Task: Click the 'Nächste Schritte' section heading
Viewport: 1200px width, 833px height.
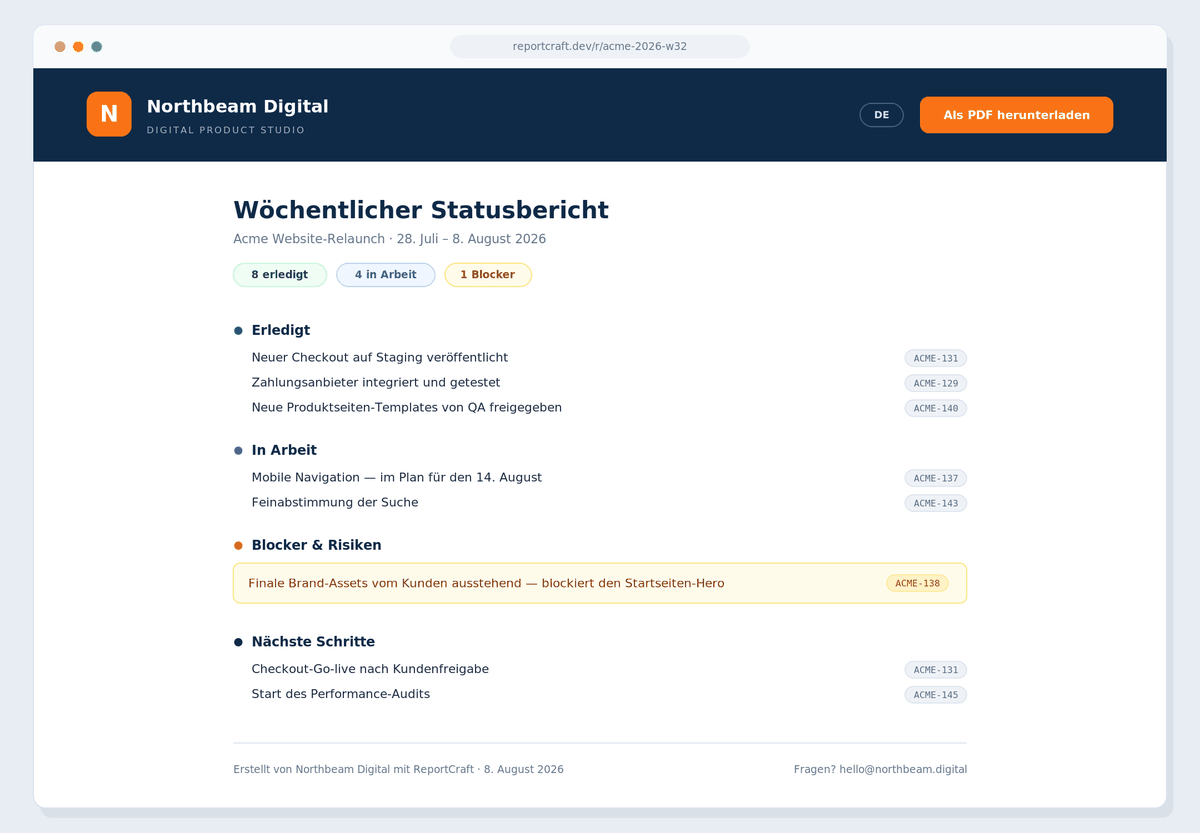Action: pos(313,642)
